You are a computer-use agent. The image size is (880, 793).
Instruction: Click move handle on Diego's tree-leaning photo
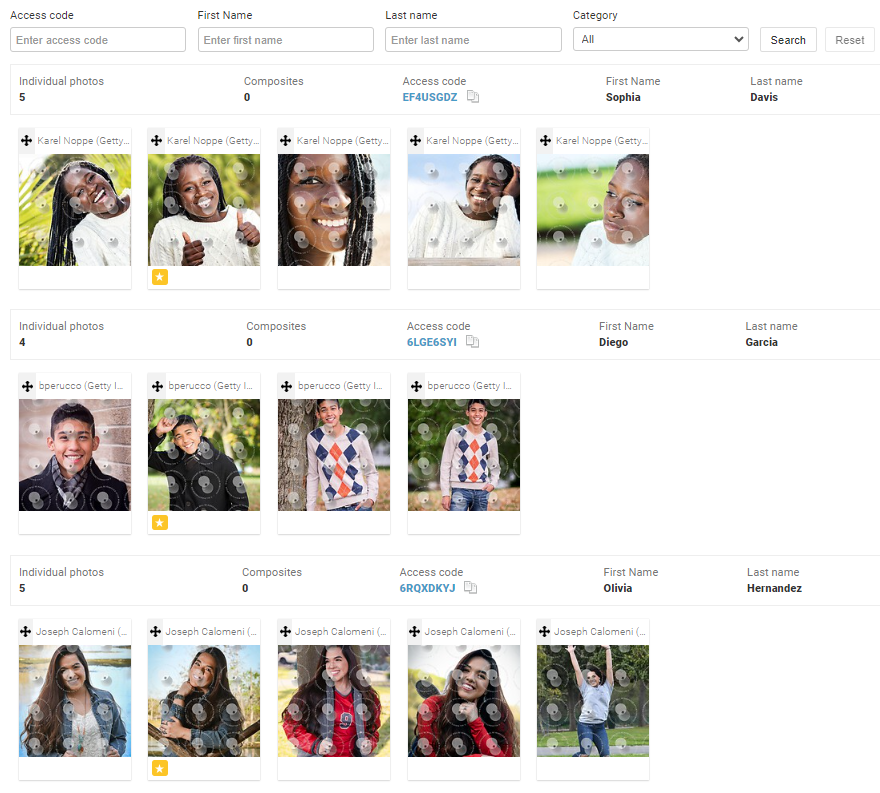point(286,386)
